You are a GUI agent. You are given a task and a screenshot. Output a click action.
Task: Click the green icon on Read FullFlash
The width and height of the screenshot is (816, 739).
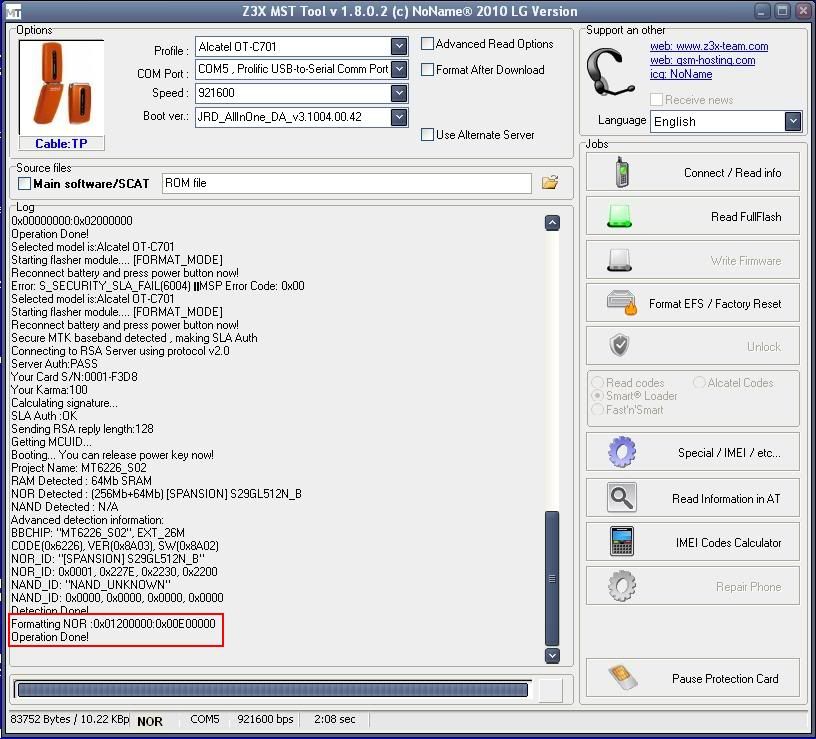coord(621,216)
